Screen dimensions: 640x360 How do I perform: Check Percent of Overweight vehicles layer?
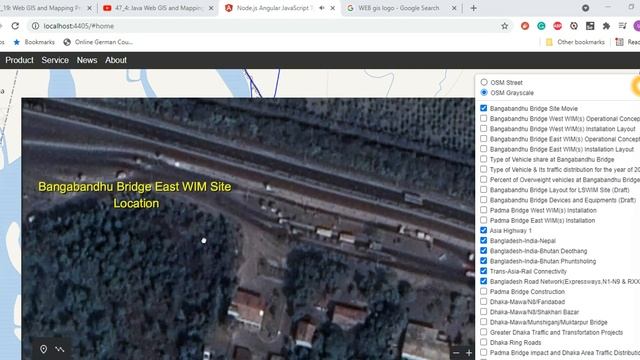484,180
